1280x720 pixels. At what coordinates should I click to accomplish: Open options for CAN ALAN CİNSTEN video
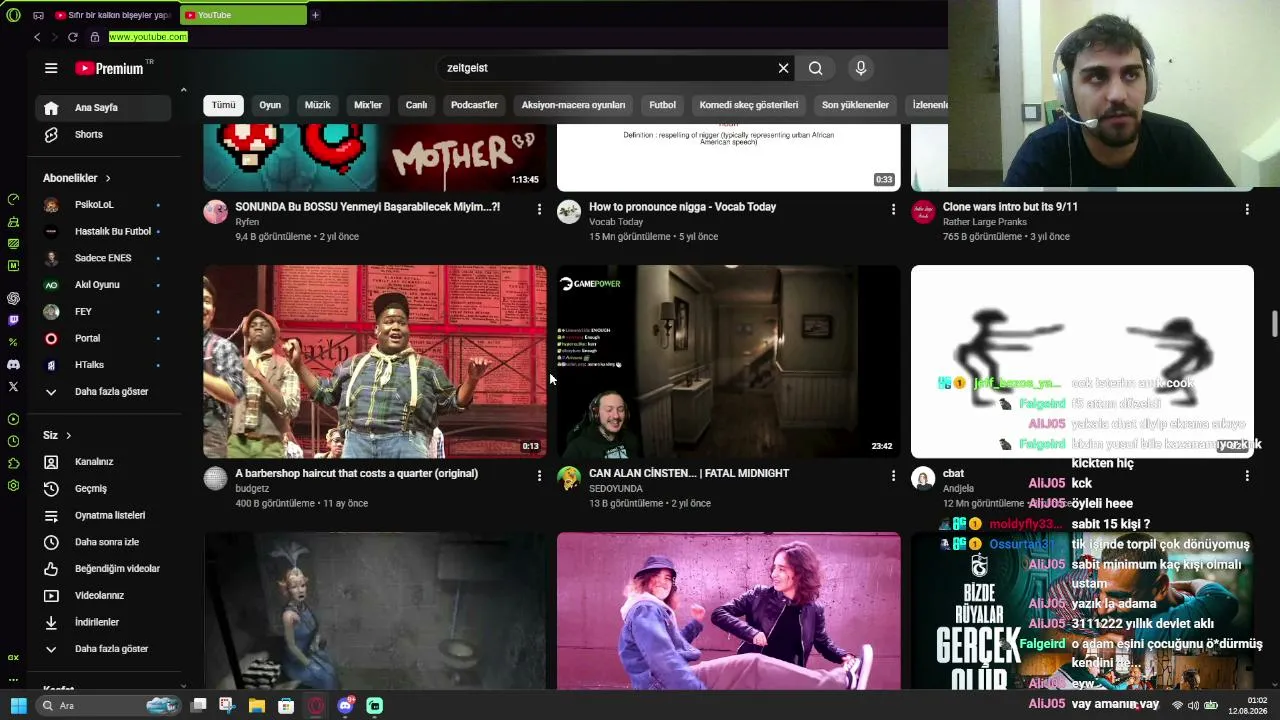point(893,476)
